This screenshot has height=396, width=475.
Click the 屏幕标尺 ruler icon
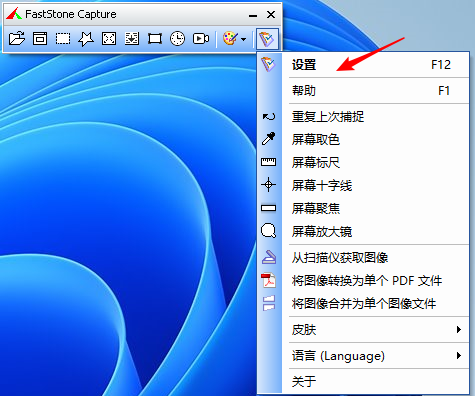pyautogui.click(x=269, y=162)
